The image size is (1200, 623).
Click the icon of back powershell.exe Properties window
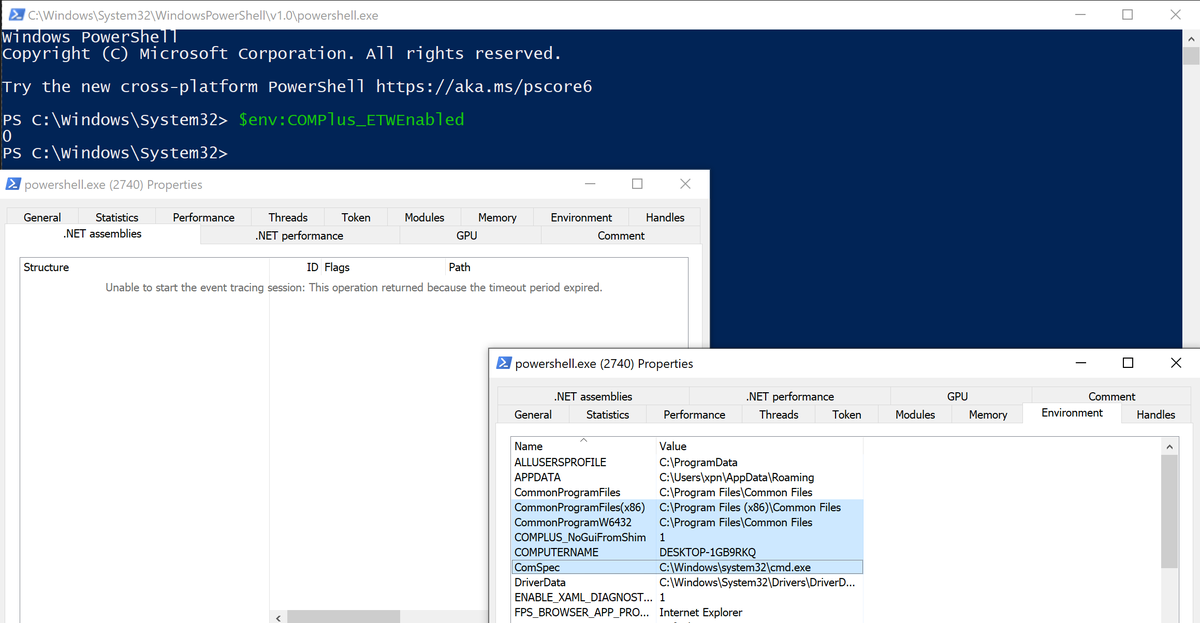pos(14,184)
